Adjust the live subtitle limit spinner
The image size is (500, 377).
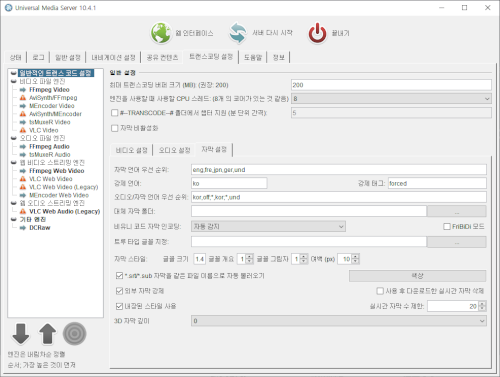coord(482,306)
